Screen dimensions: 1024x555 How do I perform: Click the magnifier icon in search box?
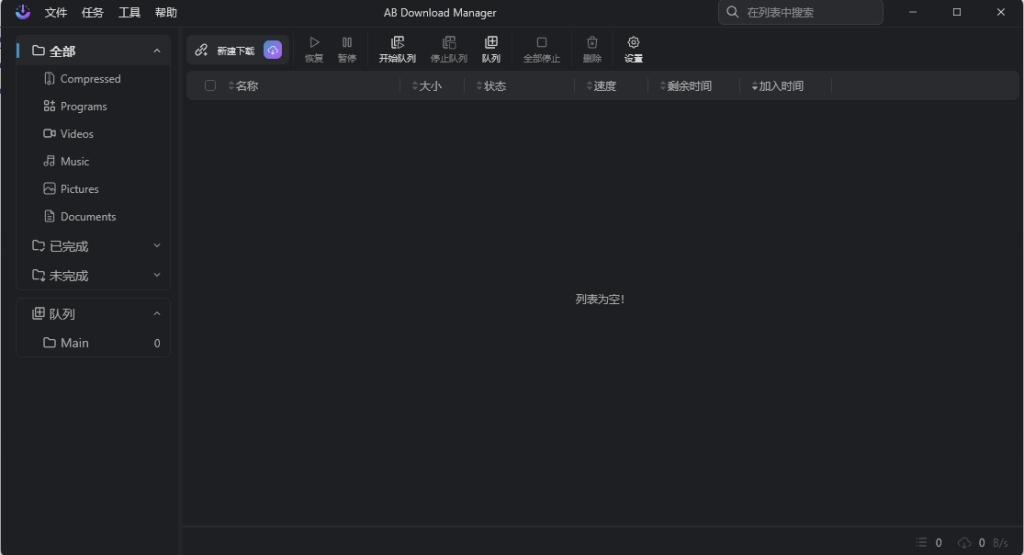pos(732,12)
